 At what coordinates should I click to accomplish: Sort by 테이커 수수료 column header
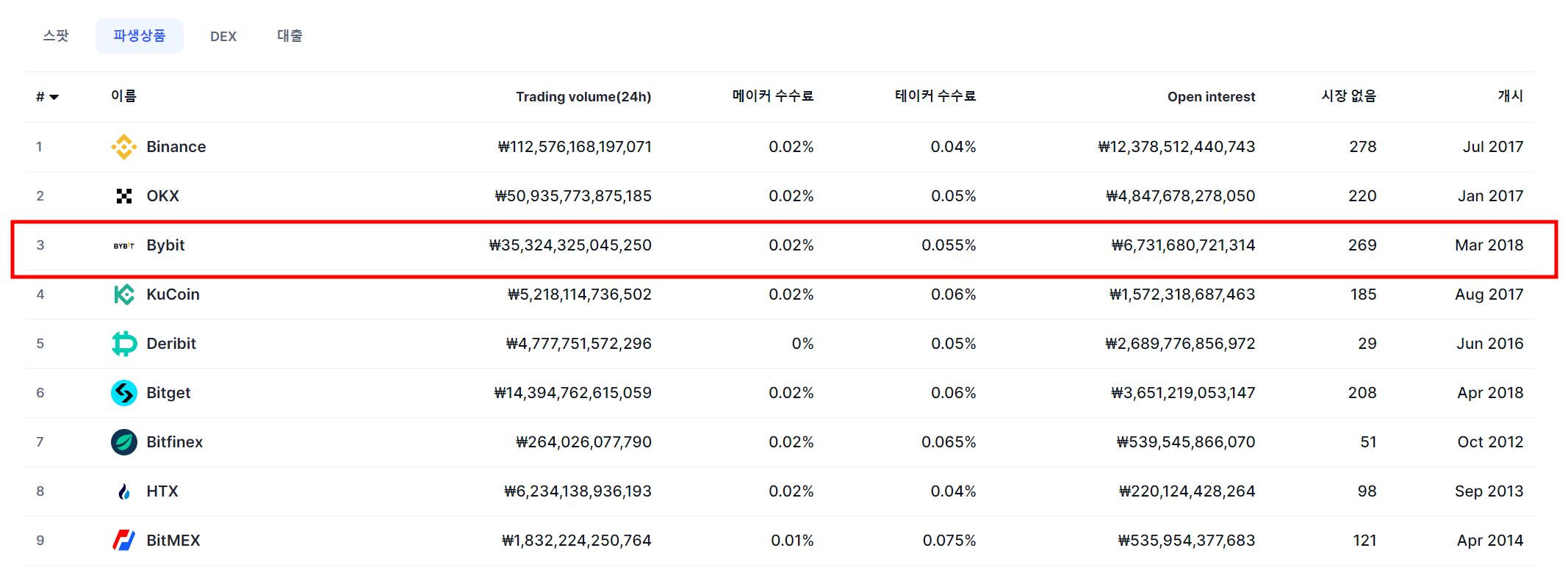coord(935,96)
